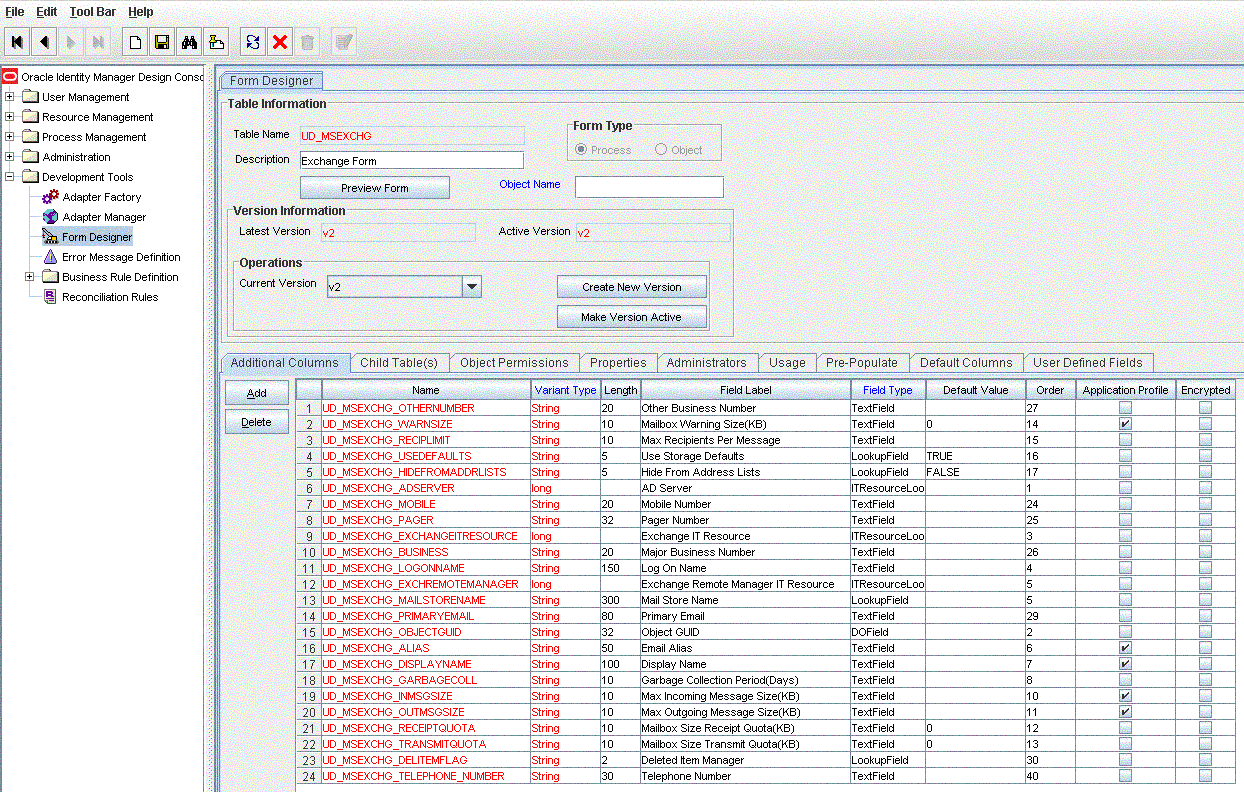This screenshot has width=1244, height=792.
Task: Open the Help menu
Action: point(141,12)
